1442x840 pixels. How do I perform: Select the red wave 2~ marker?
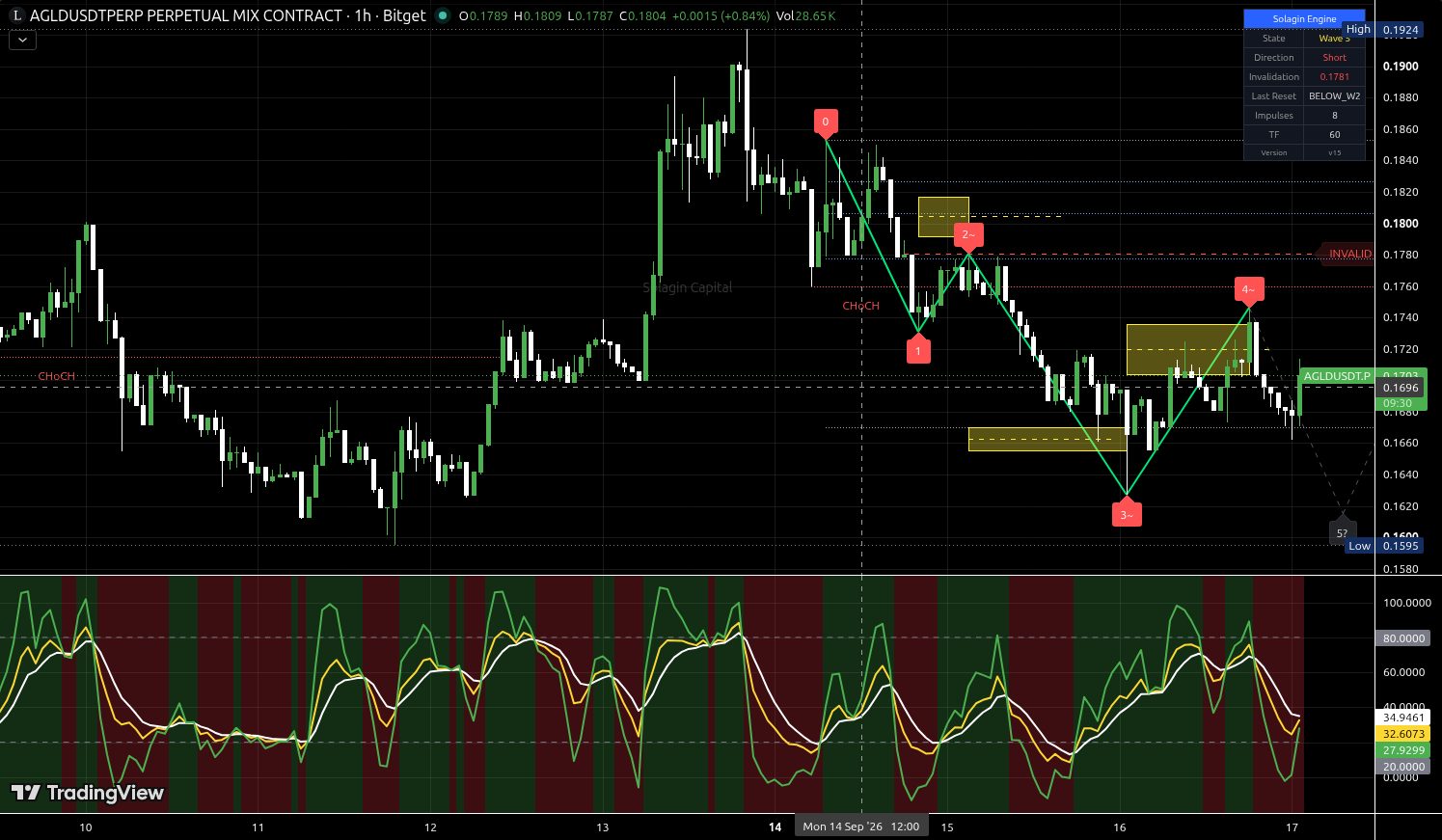point(968,234)
